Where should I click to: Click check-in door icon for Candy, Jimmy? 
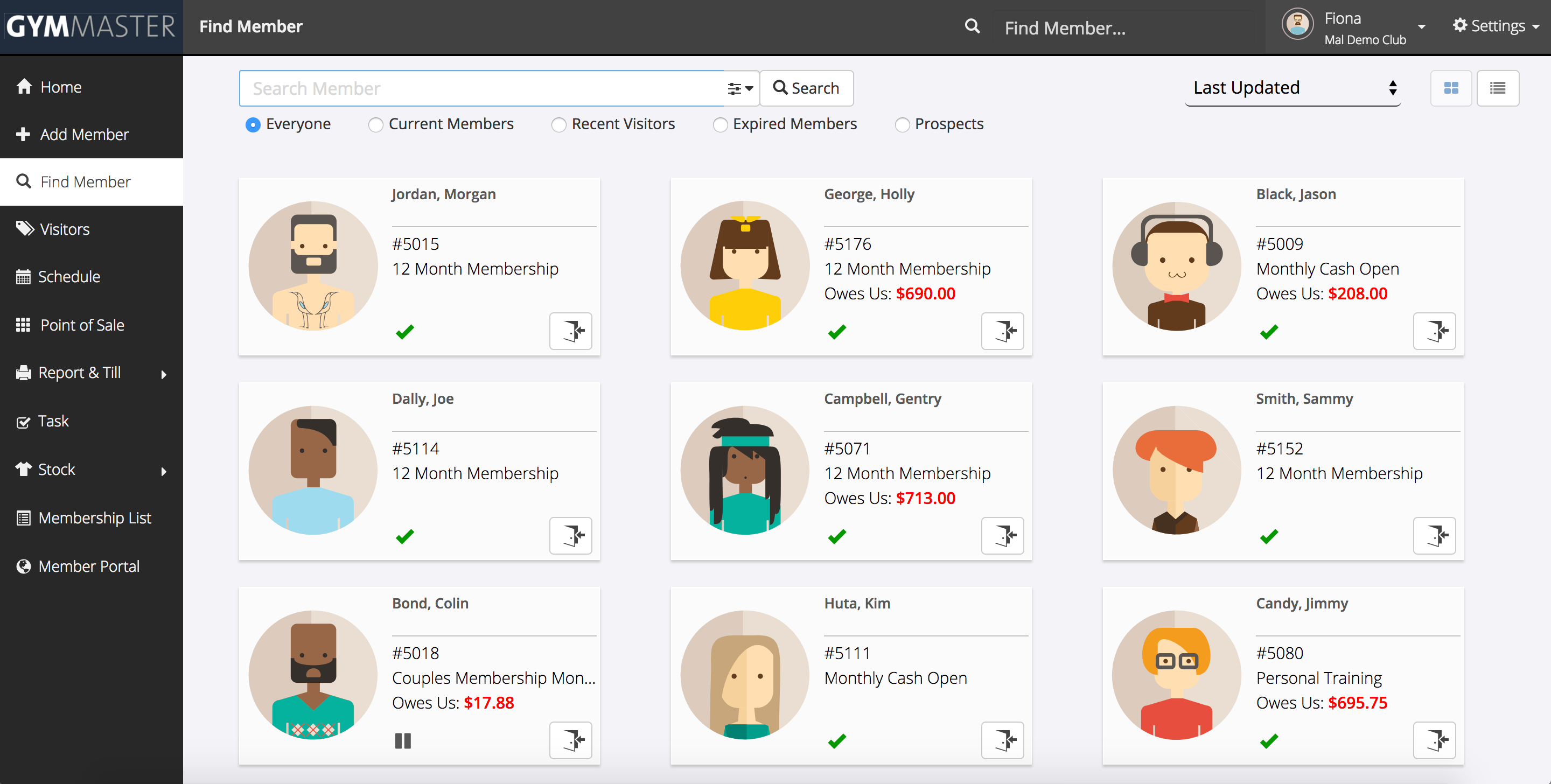[x=1434, y=740]
